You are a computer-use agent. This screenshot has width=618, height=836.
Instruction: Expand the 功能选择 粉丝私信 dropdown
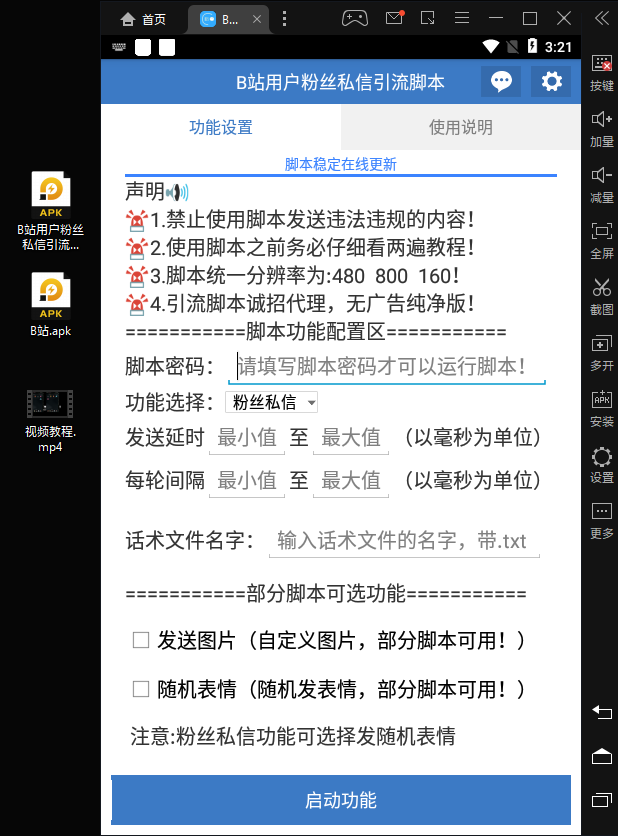pos(272,403)
